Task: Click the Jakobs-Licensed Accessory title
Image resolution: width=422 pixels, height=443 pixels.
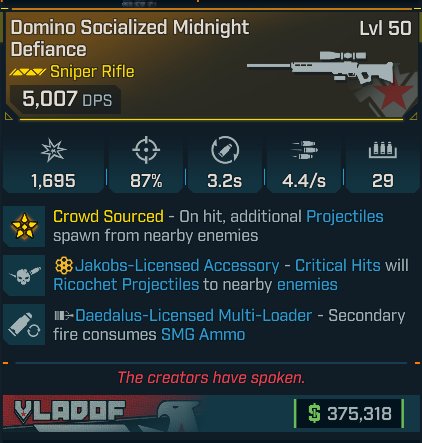Action: [x=177, y=266]
